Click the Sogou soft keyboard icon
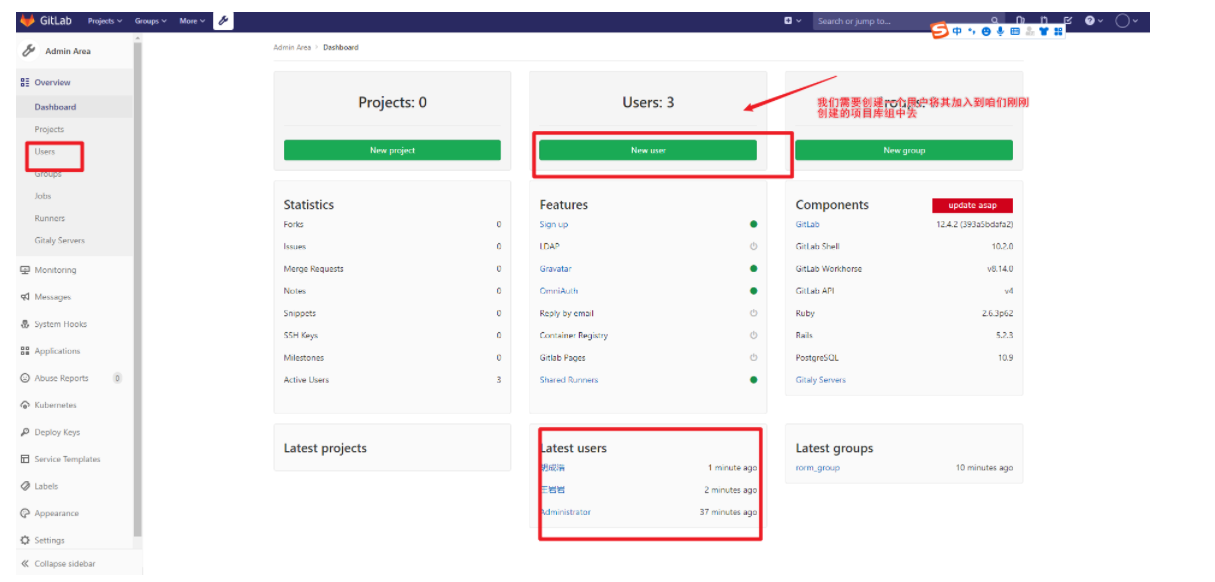The image size is (1215, 582). [x=1015, y=32]
